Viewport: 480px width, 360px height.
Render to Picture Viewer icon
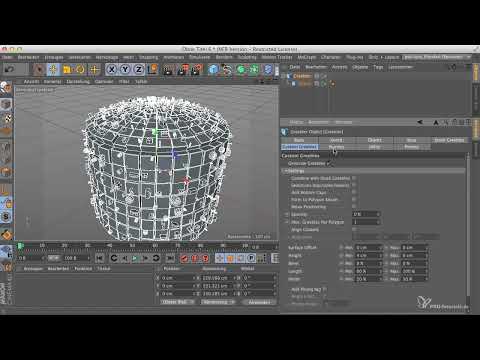click(x=183, y=69)
